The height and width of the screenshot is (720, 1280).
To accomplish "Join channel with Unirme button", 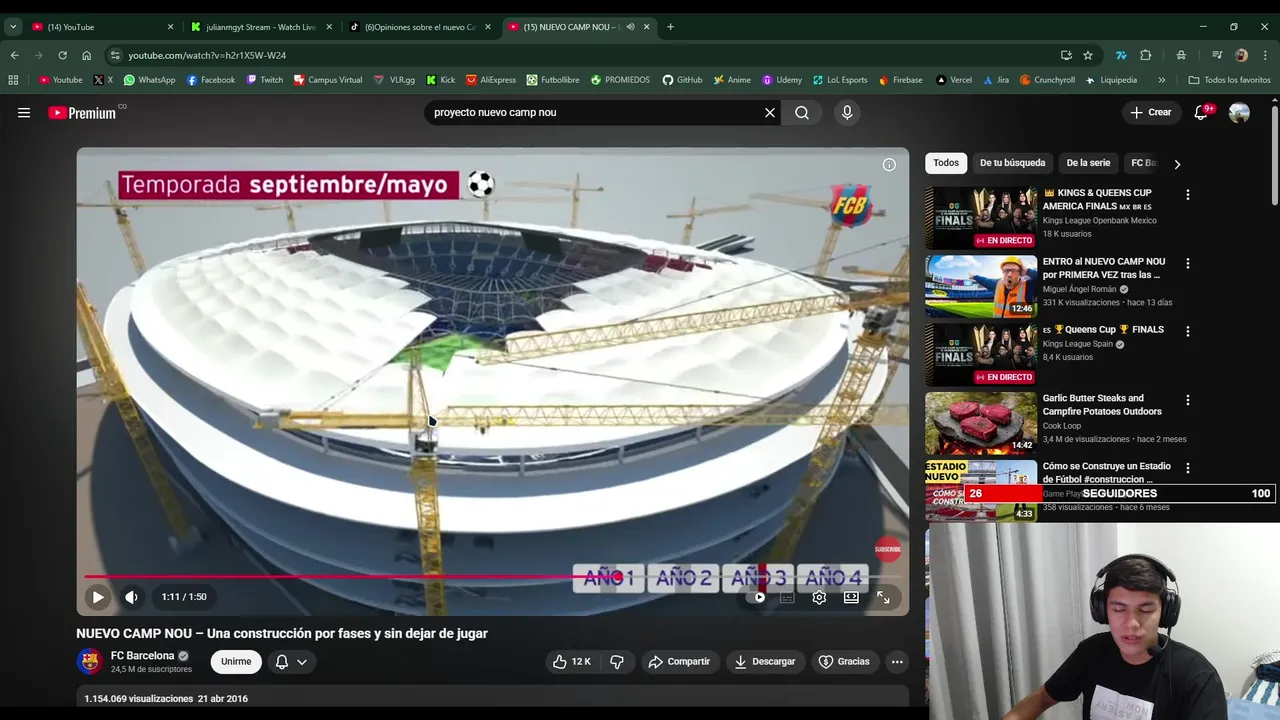I will (x=236, y=661).
